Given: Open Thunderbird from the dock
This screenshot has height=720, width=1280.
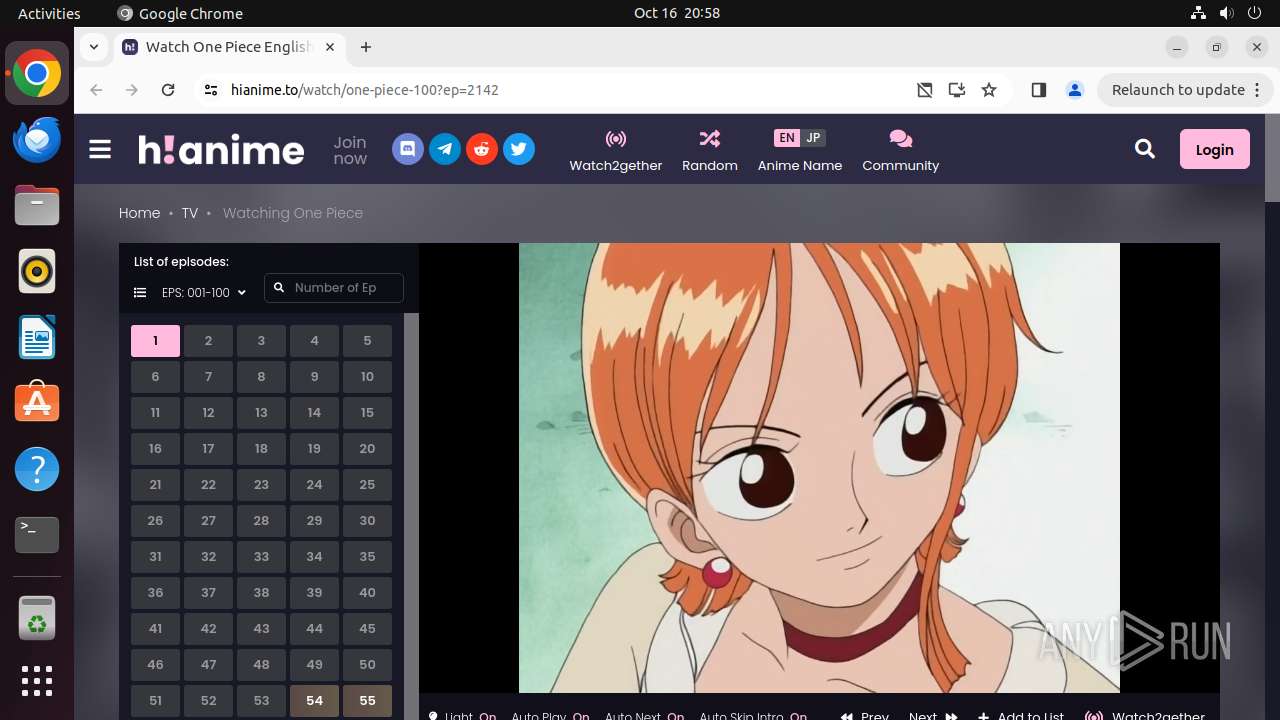Looking at the screenshot, I should click(37, 140).
